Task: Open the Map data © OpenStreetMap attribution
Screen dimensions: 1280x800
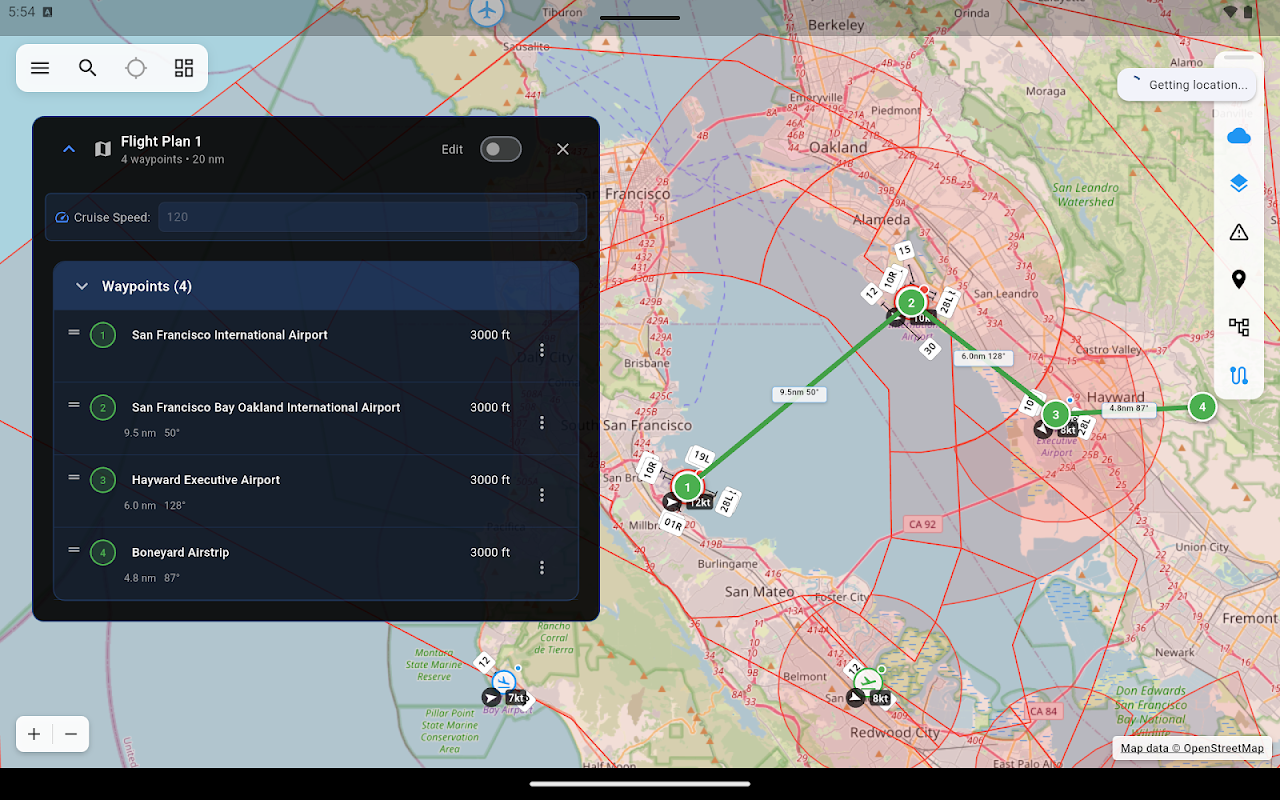Action: (1191, 748)
